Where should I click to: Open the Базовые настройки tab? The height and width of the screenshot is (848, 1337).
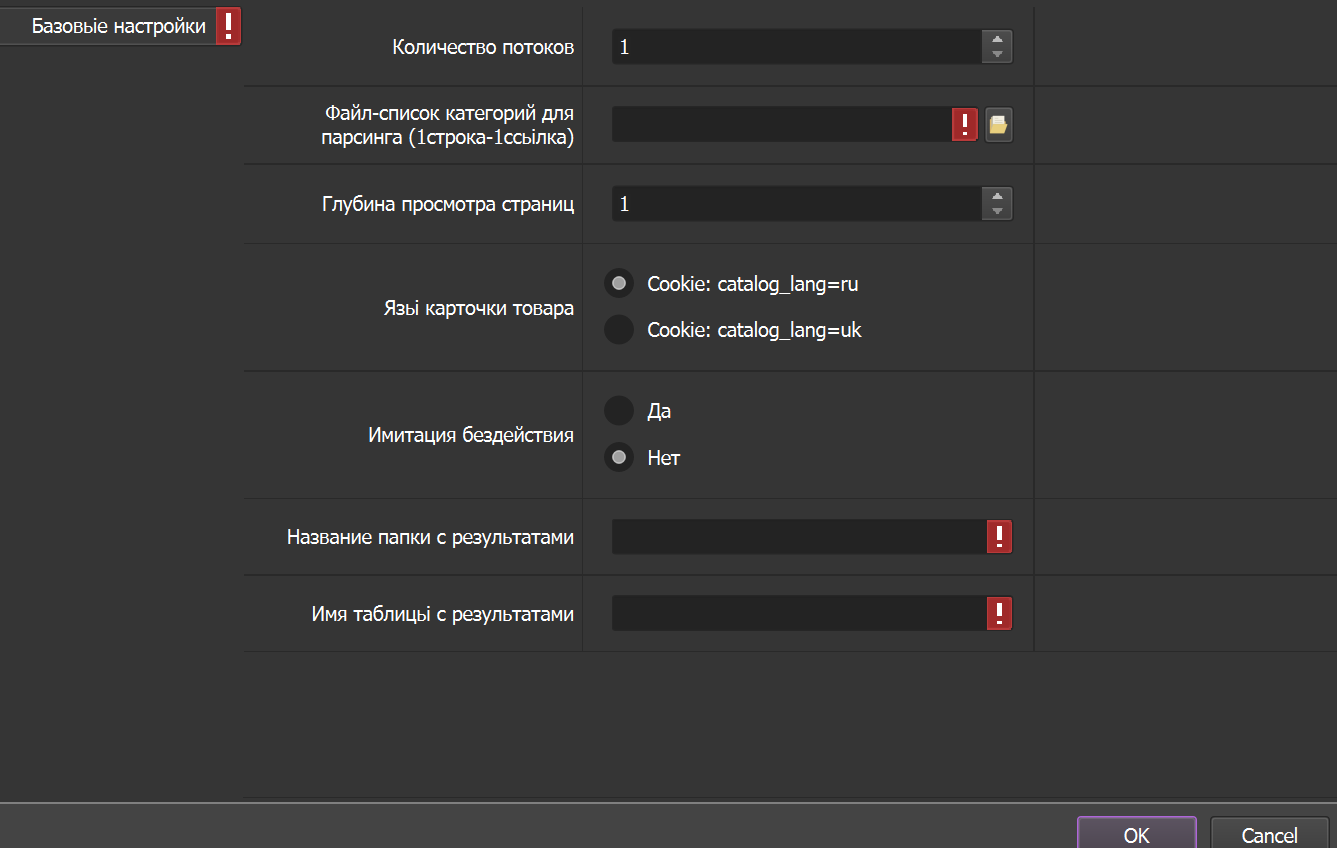pyautogui.click(x=120, y=26)
